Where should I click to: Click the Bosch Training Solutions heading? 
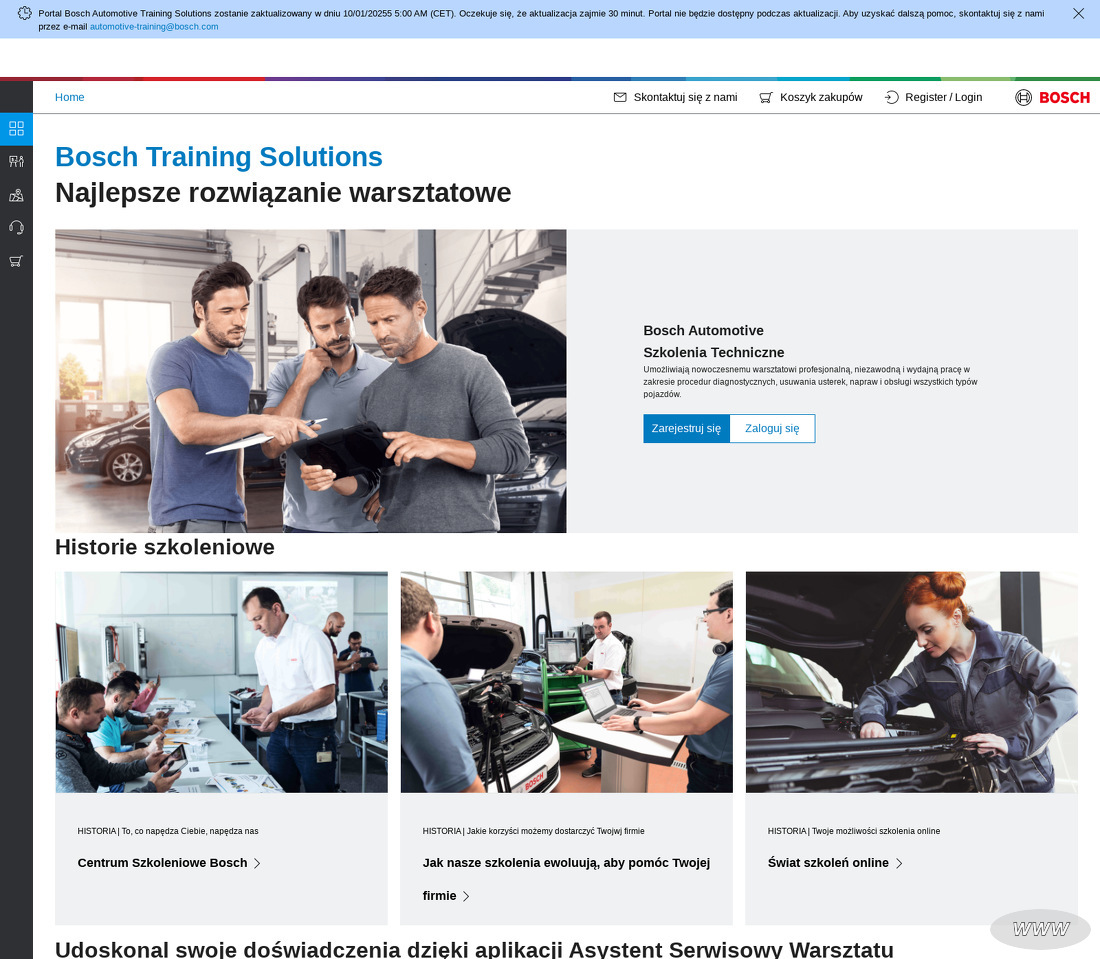(219, 157)
